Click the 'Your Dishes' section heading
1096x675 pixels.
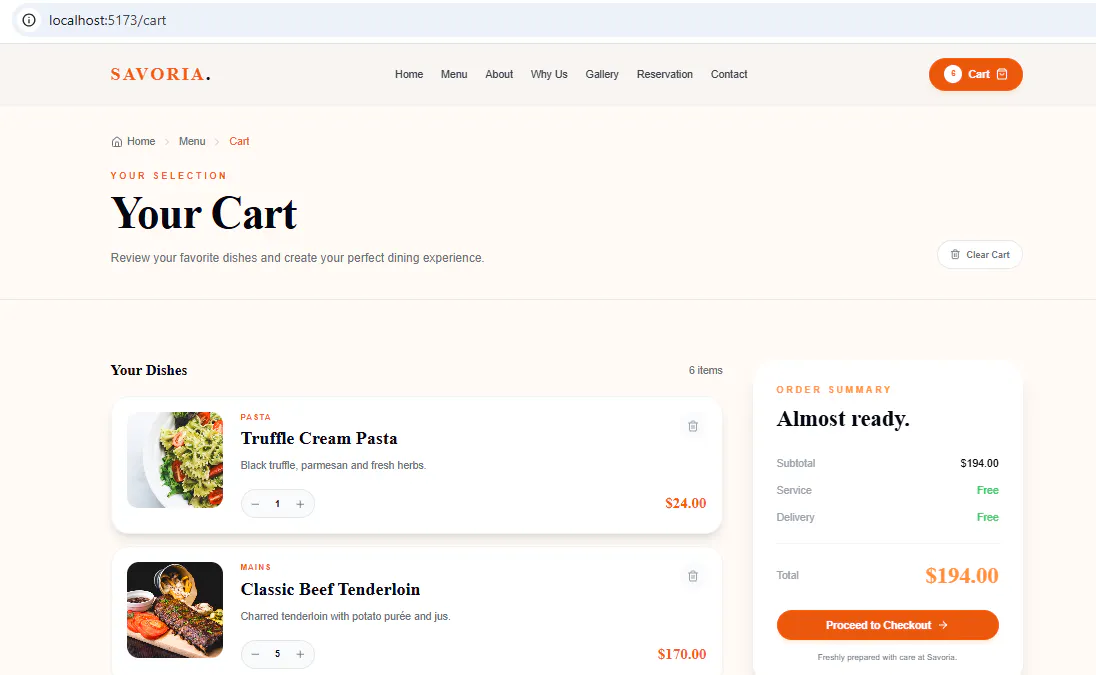pyautogui.click(x=149, y=370)
